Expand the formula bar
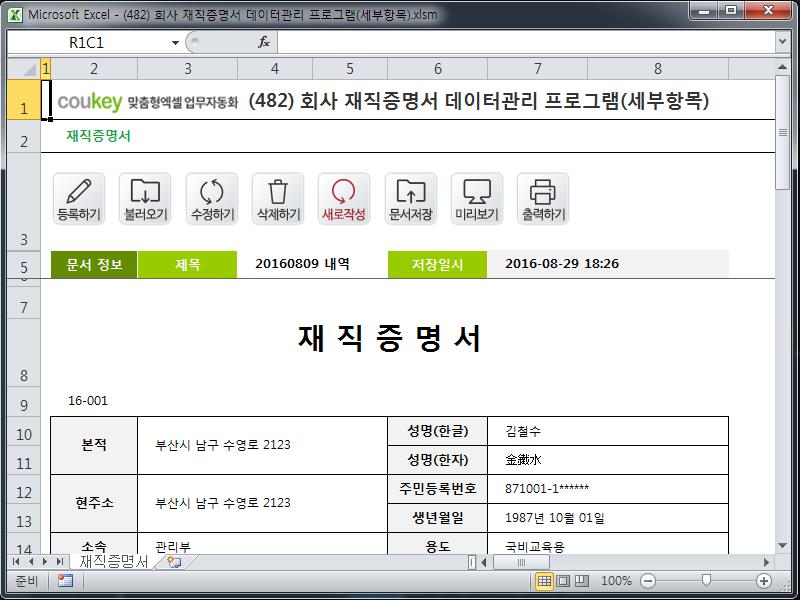 (783, 42)
